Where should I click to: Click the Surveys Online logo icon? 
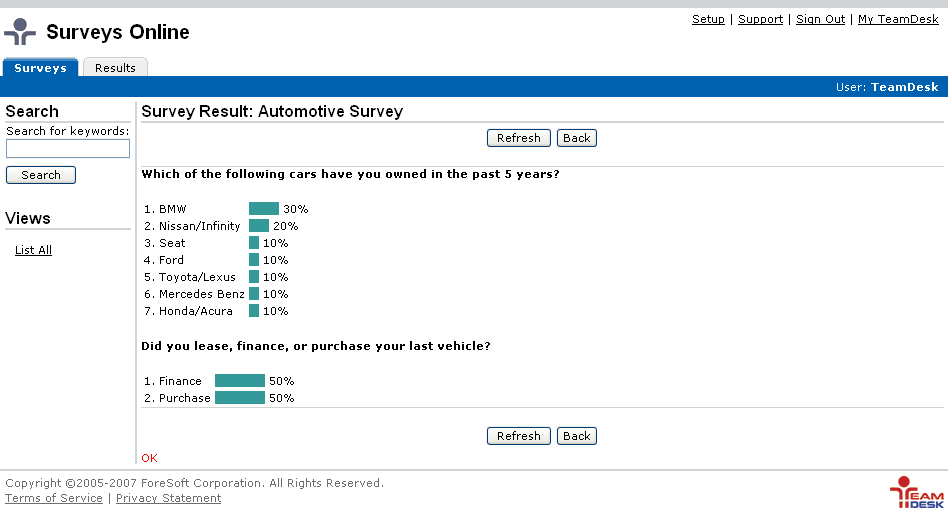coord(20,32)
